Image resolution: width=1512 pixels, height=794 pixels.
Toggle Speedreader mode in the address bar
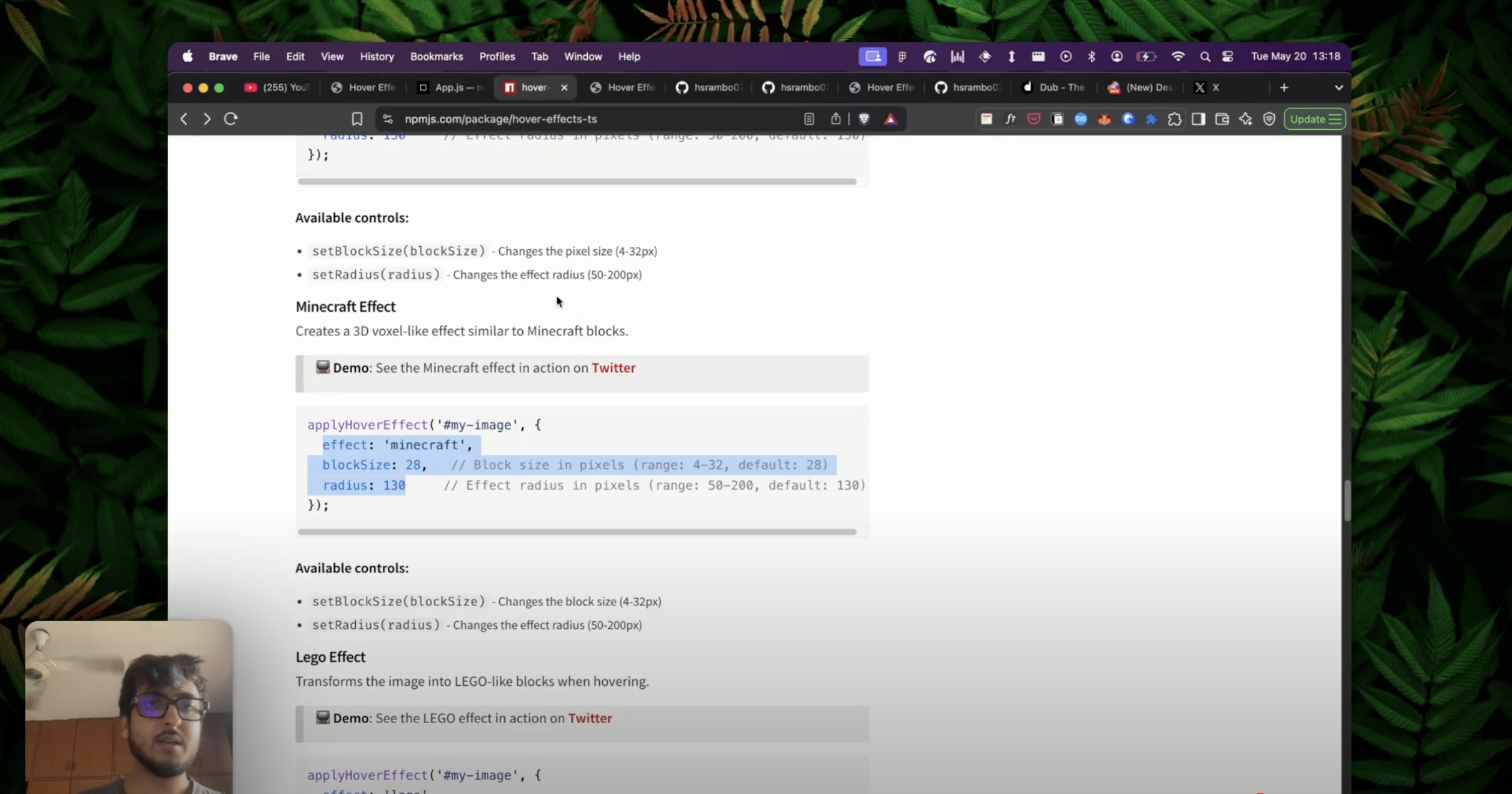809,119
